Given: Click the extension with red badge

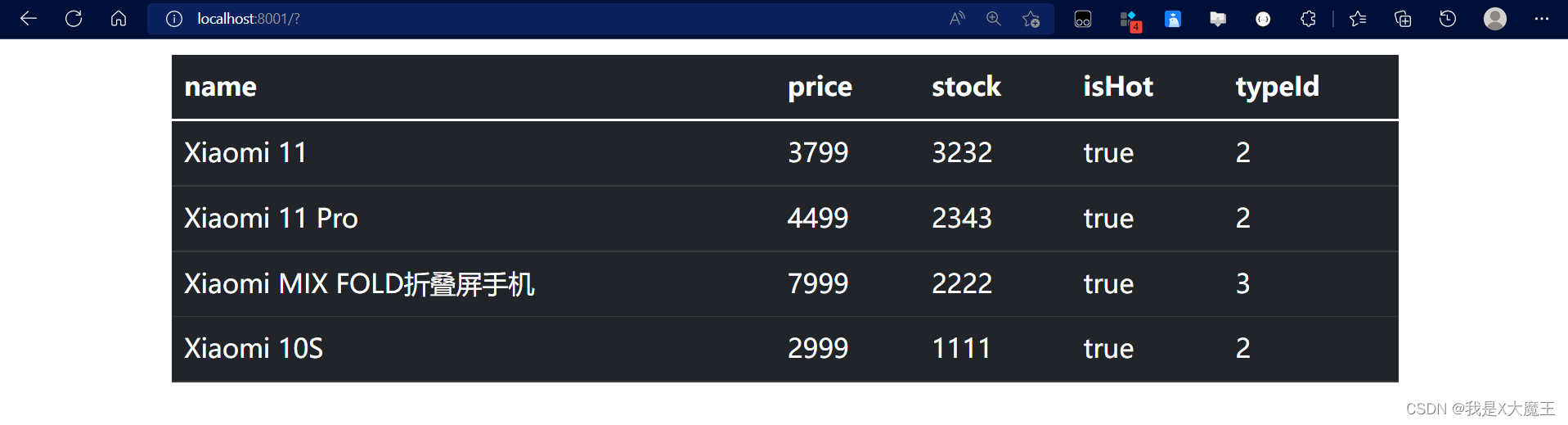Looking at the screenshot, I should [1129, 20].
